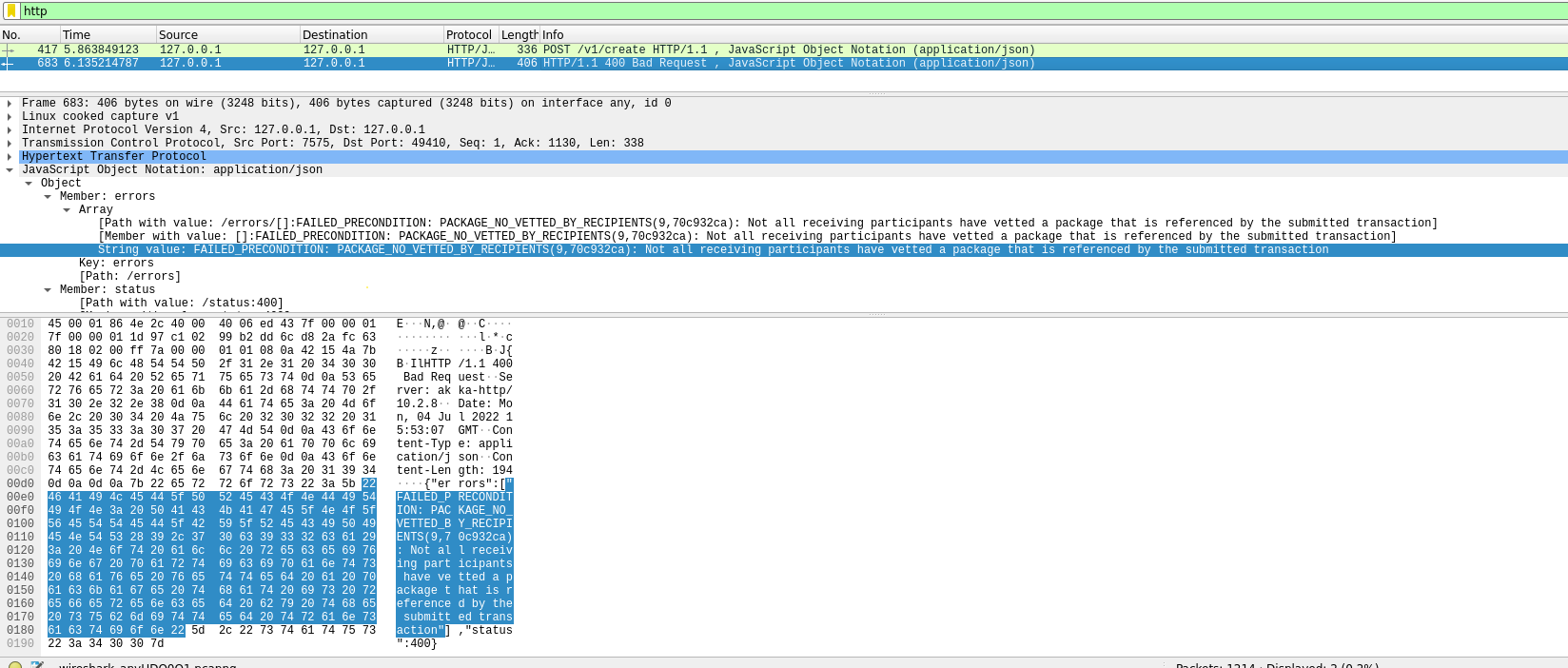Open capture file properties icon in status bar
This screenshot has height=668, width=1568.
coord(37,665)
